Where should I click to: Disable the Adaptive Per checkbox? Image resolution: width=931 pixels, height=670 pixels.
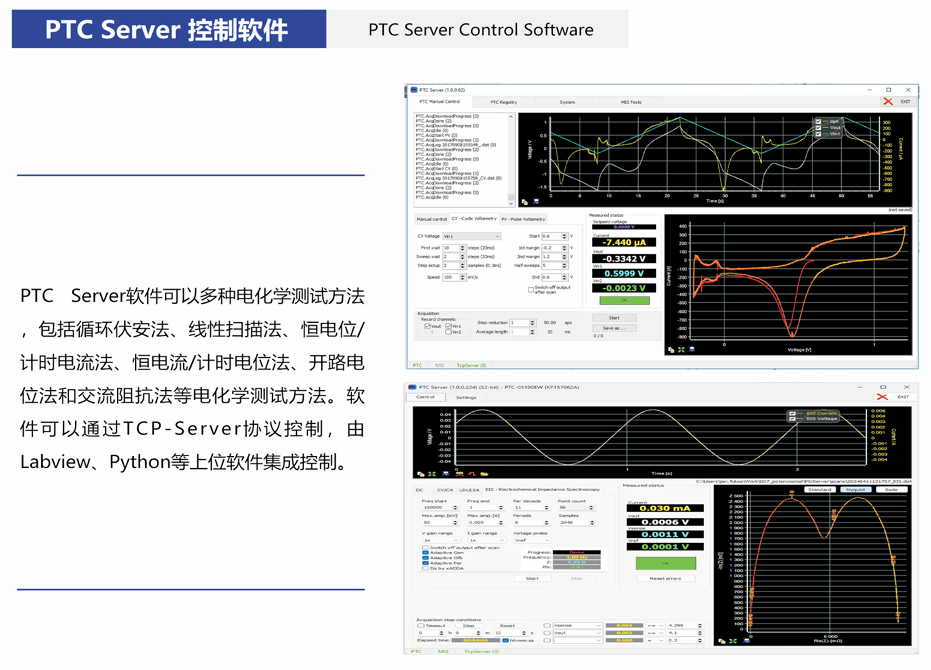tap(425, 563)
